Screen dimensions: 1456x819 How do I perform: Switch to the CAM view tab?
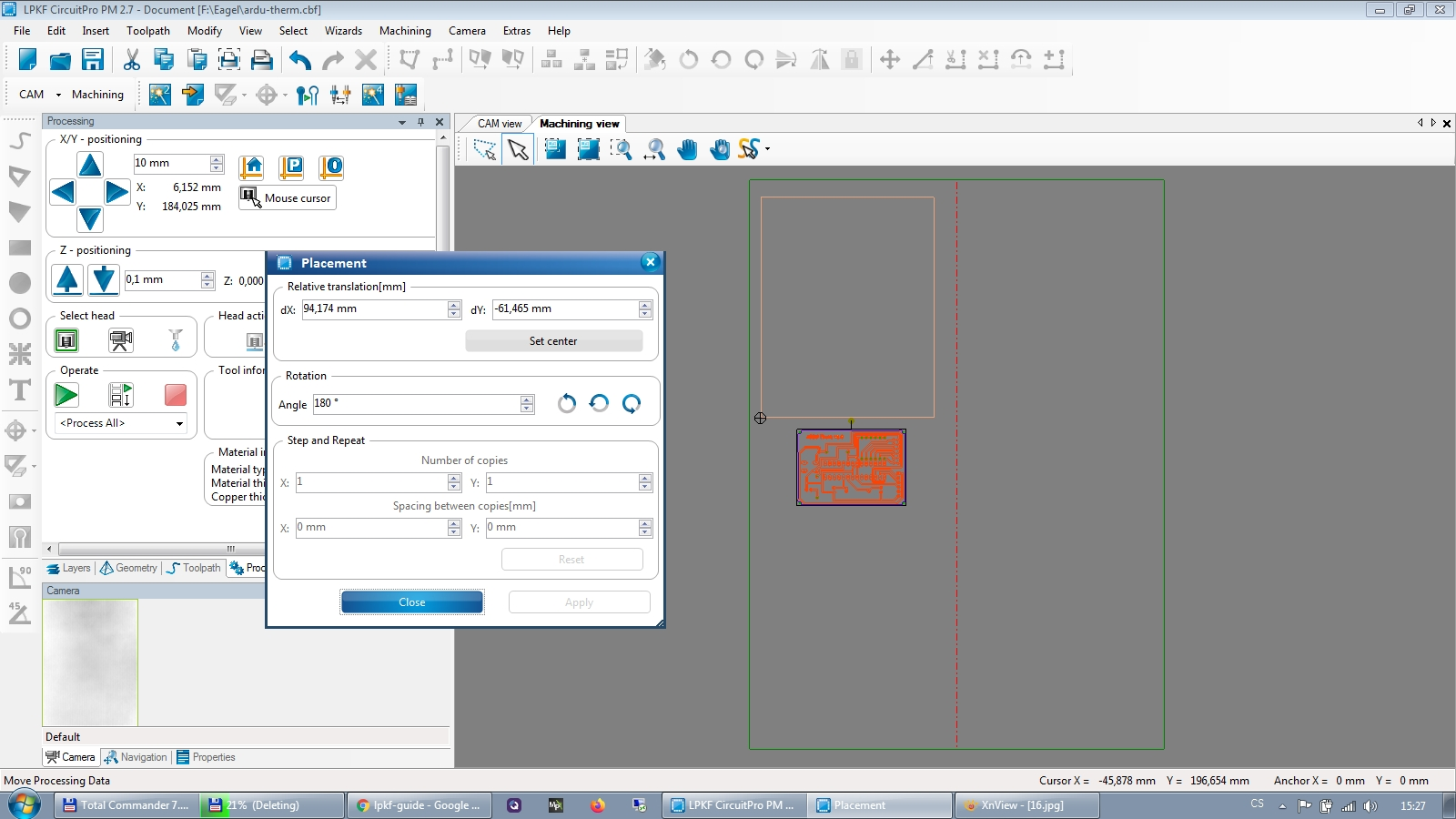[500, 124]
